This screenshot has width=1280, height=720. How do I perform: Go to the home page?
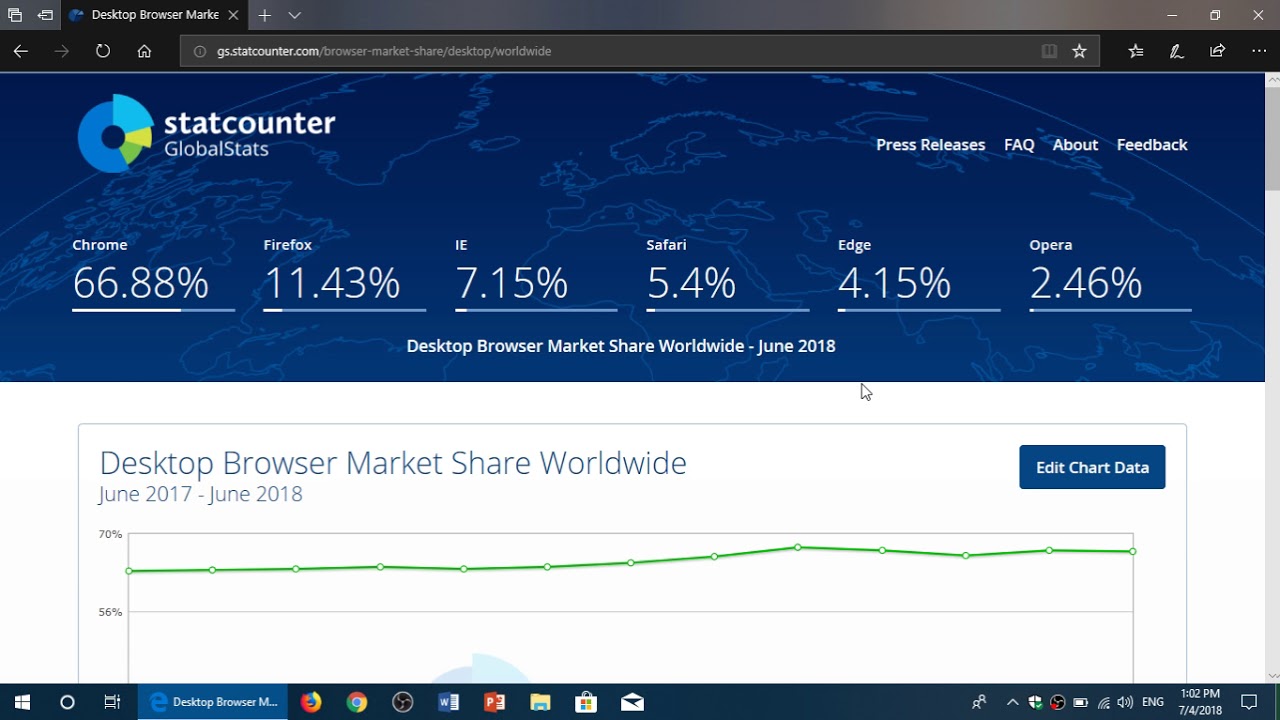(x=144, y=51)
